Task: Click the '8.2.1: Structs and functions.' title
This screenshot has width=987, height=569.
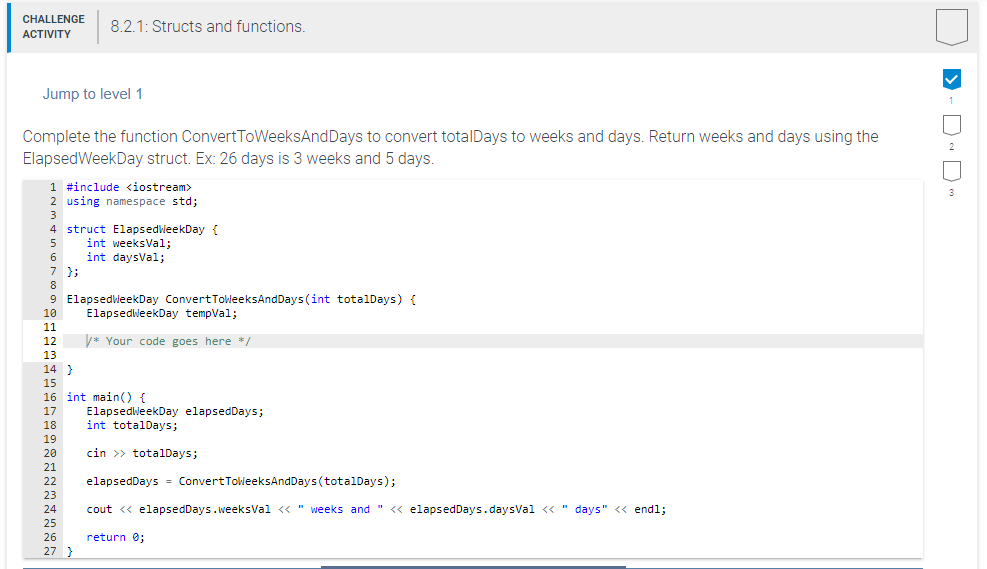Action: [208, 26]
